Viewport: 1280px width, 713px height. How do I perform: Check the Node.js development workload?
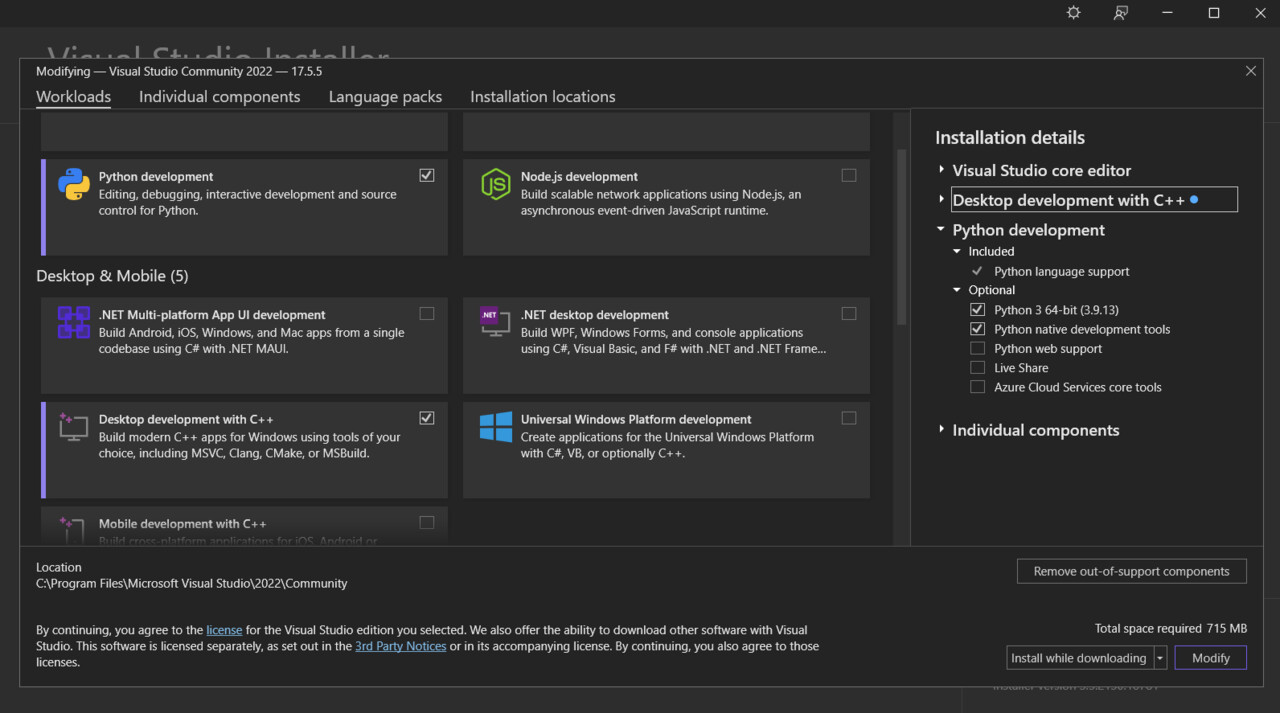pyautogui.click(x=849, y=175)
